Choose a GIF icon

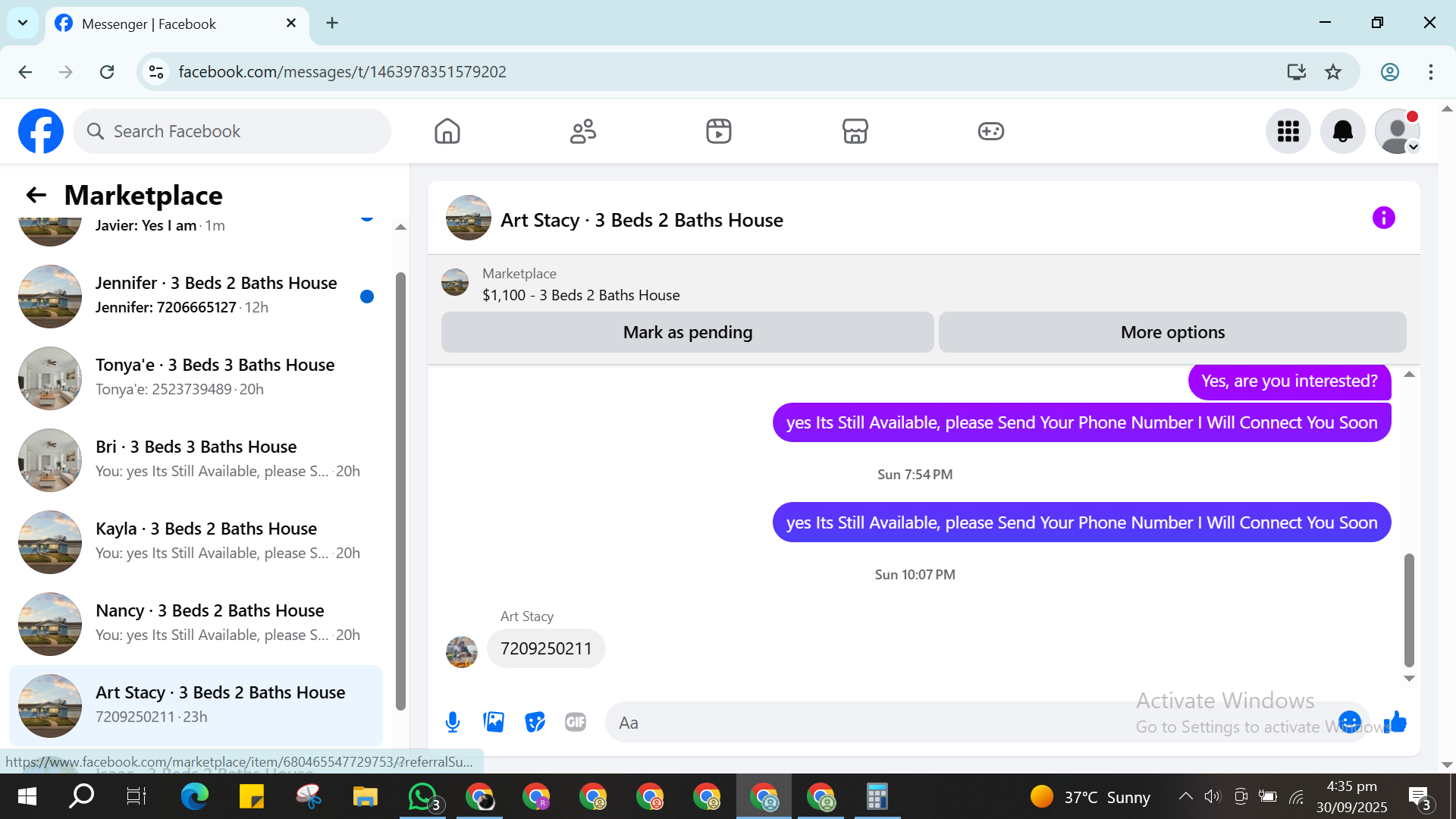(576, 722)
